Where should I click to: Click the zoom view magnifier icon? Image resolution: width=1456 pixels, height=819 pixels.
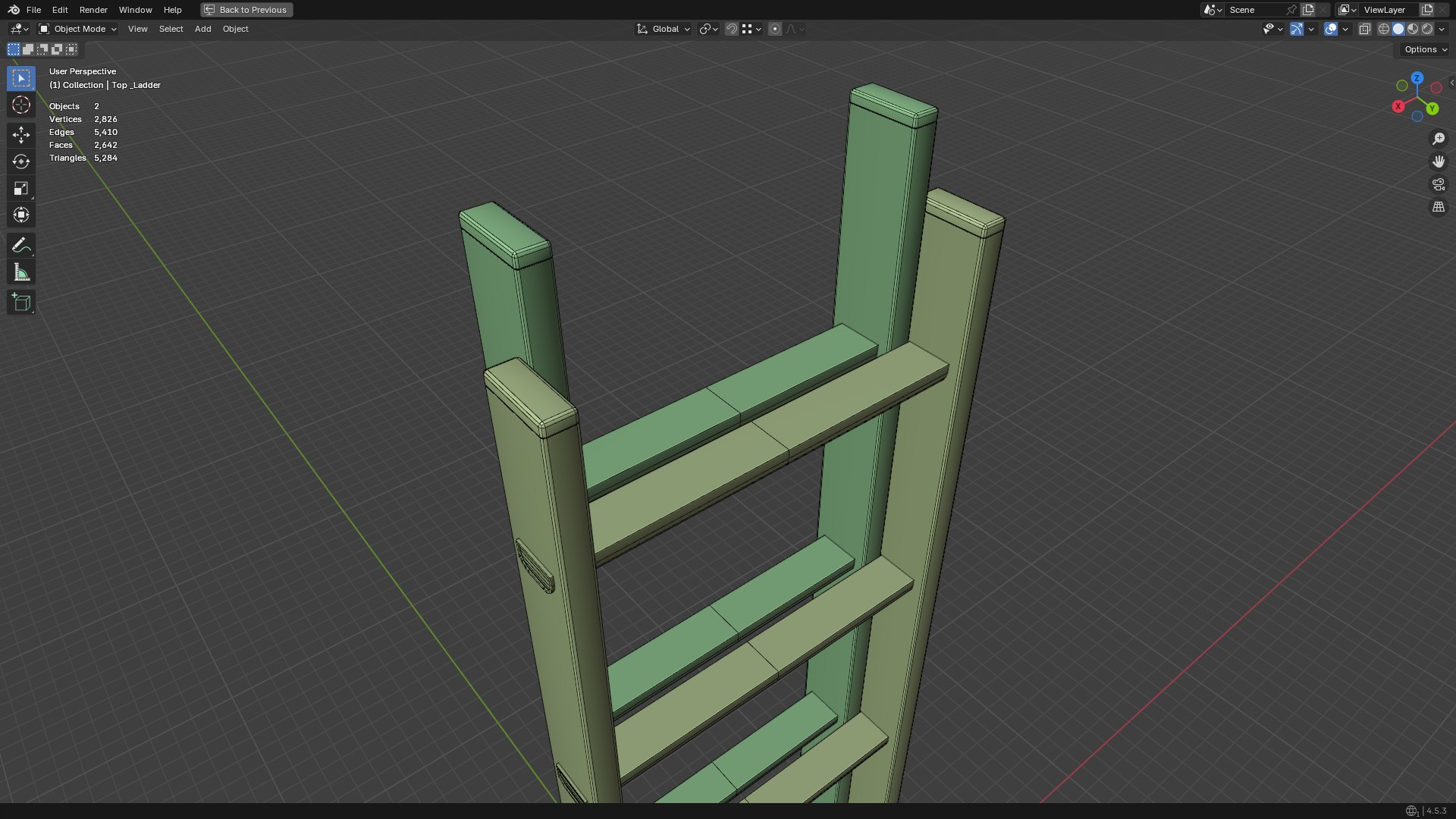point(1438,139)
